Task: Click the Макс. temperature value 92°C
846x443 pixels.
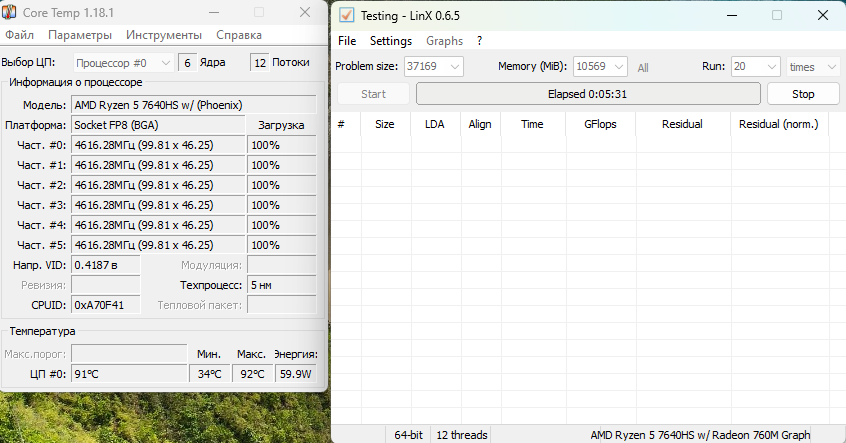Action: pos(252,373)
